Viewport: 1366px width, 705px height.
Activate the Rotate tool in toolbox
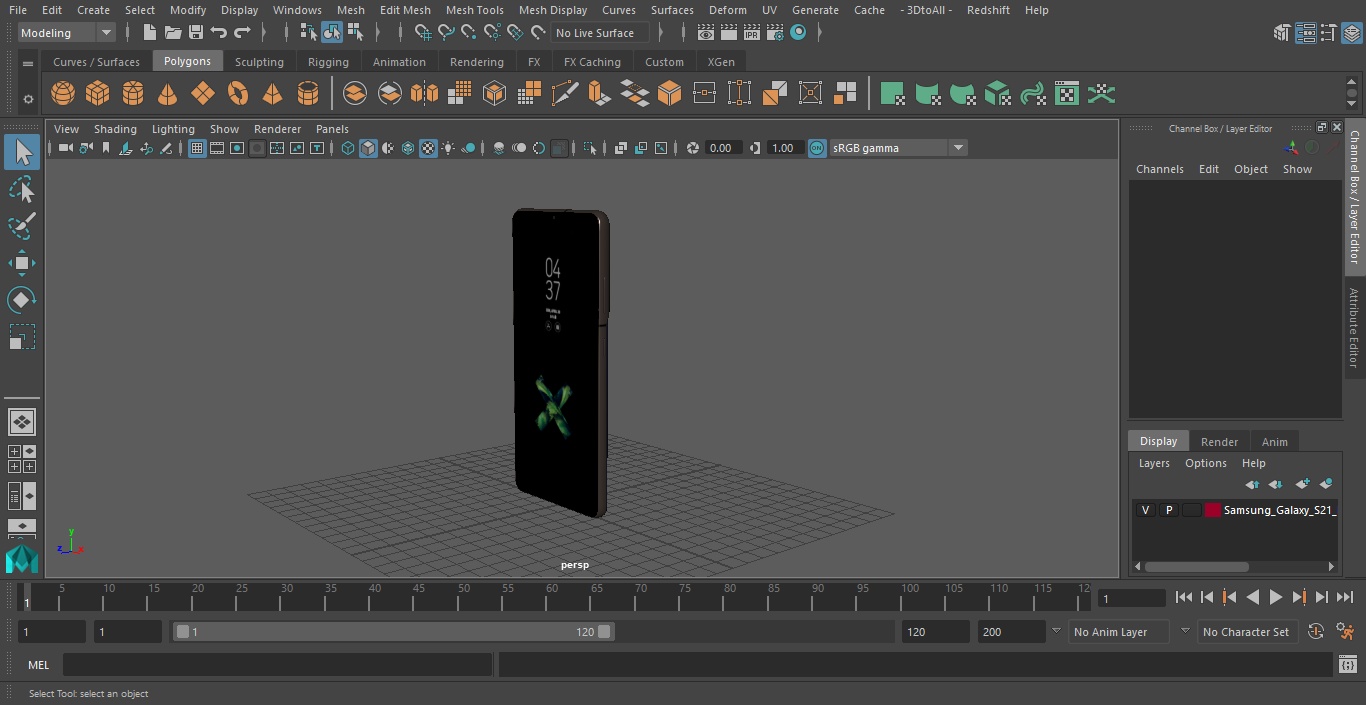point(22,300)
